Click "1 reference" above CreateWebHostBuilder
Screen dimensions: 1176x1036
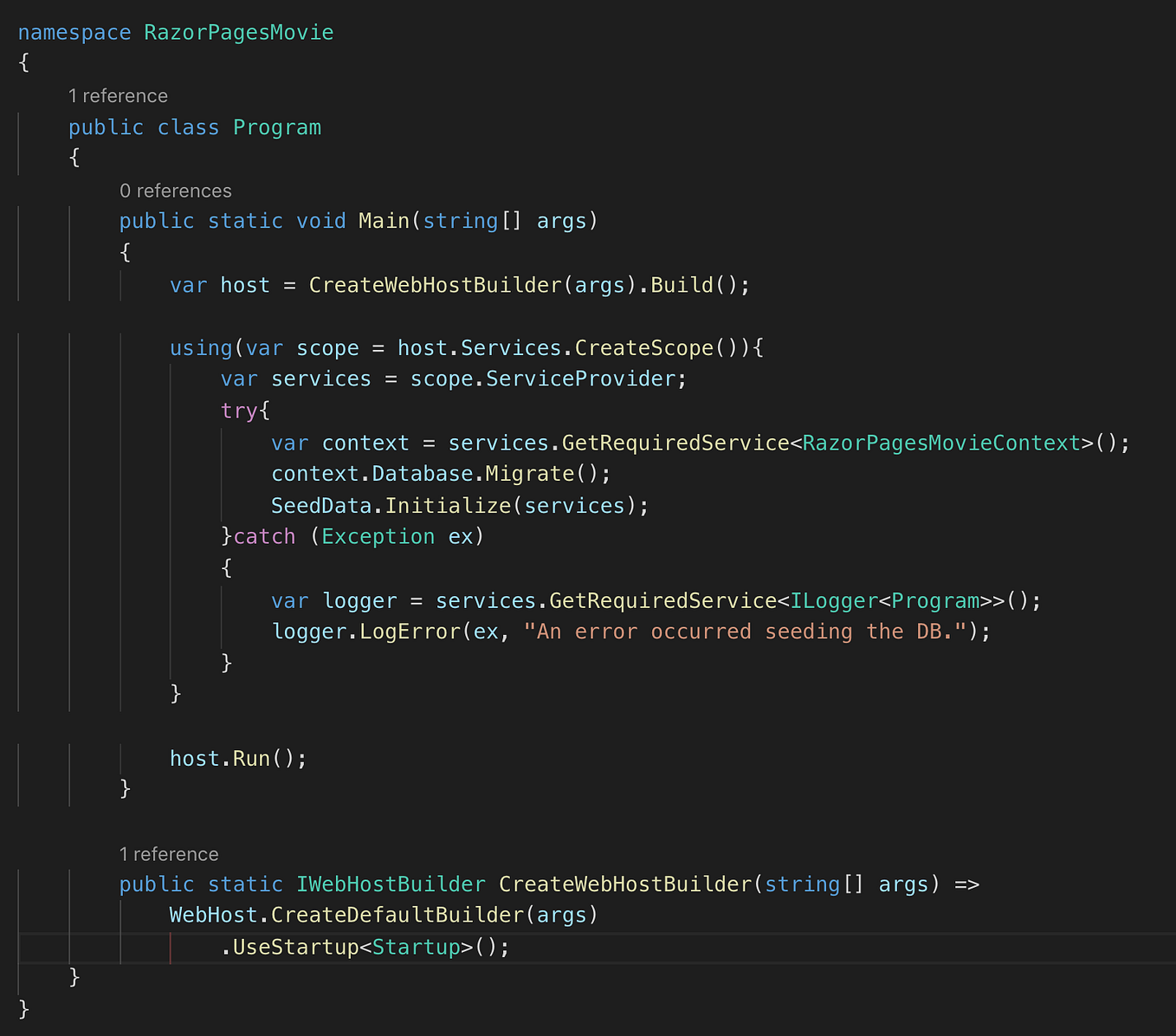(x=169, y=853)
